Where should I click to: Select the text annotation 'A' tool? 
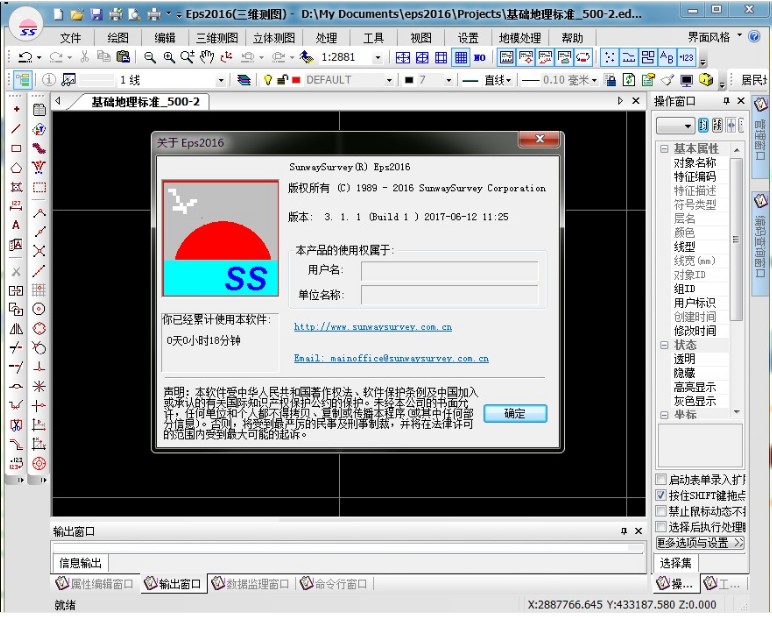[16, 226]
